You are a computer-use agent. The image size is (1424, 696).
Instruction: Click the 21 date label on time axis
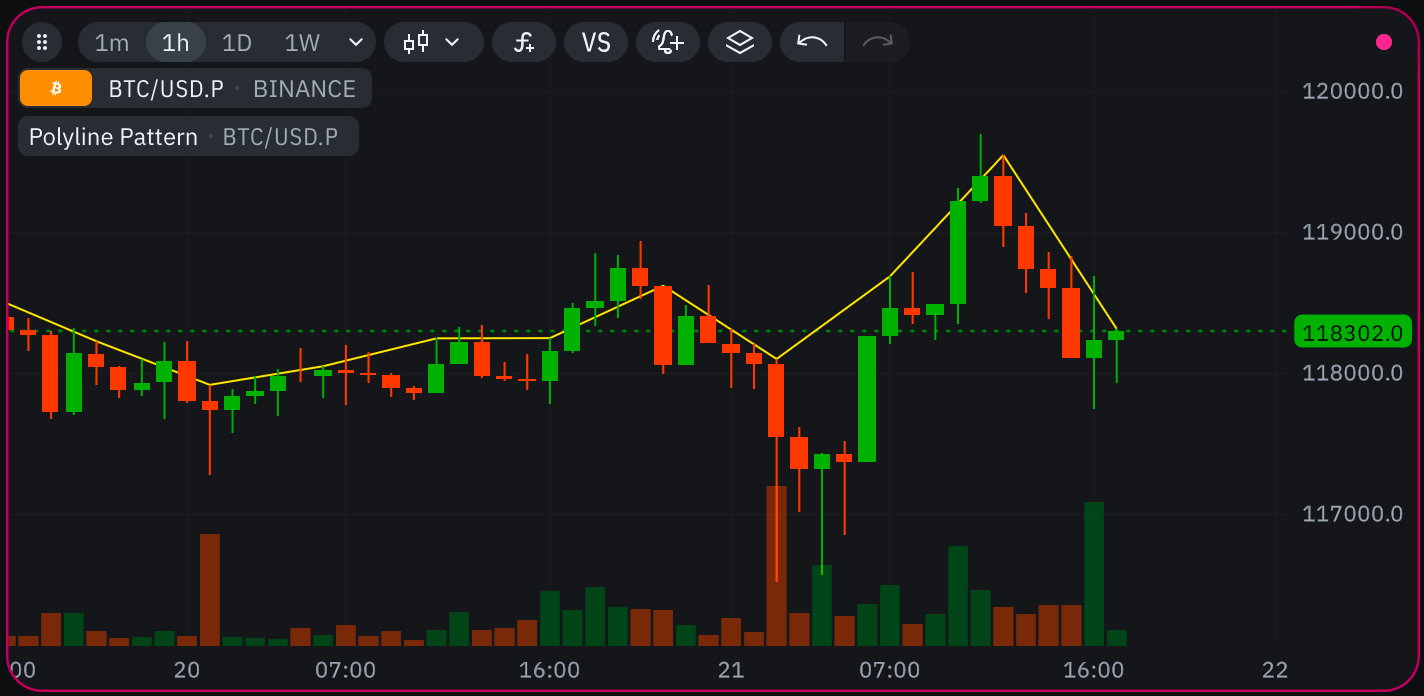[731, 669]
